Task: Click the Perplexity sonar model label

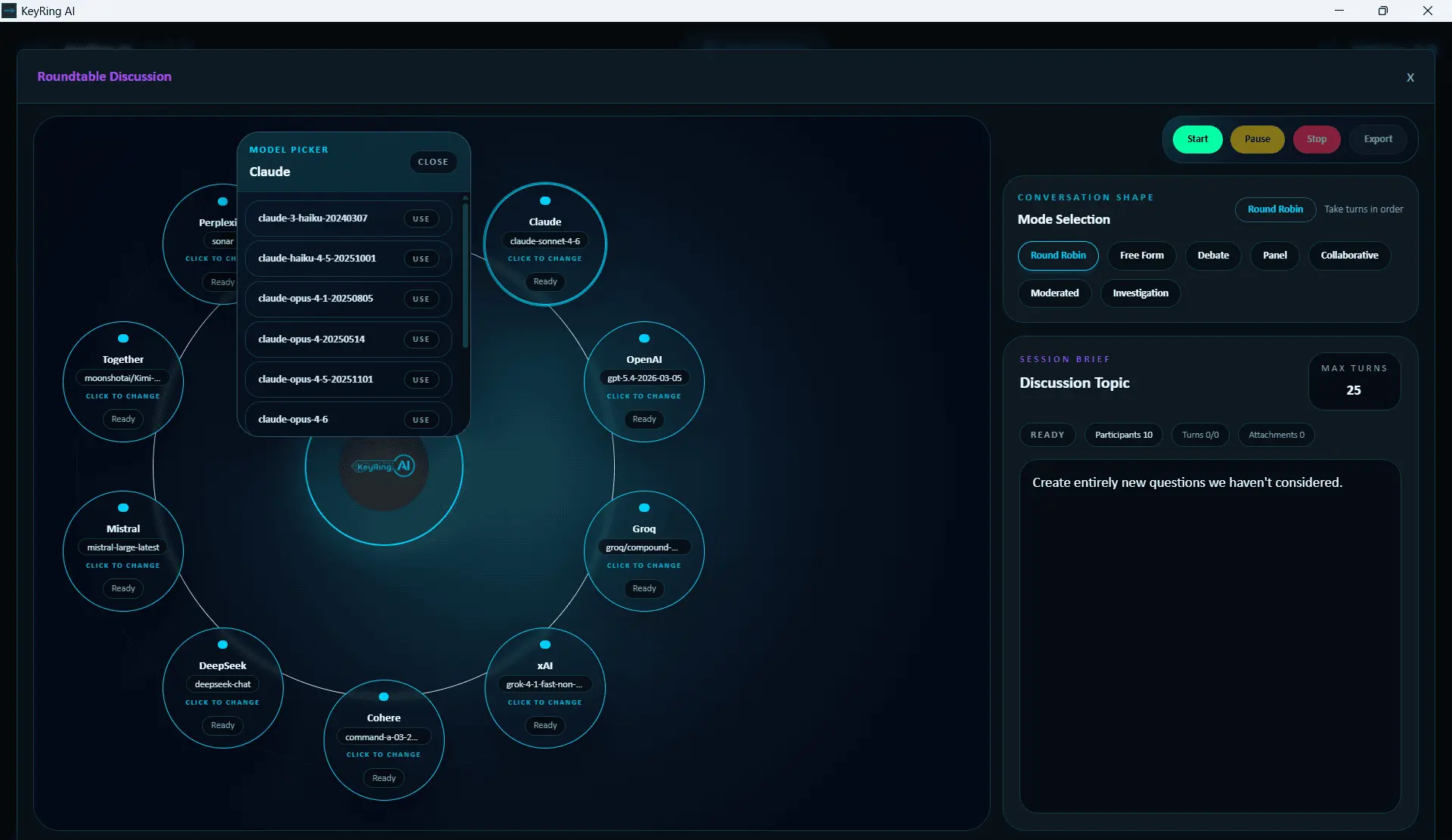Action: pos(222,241)
